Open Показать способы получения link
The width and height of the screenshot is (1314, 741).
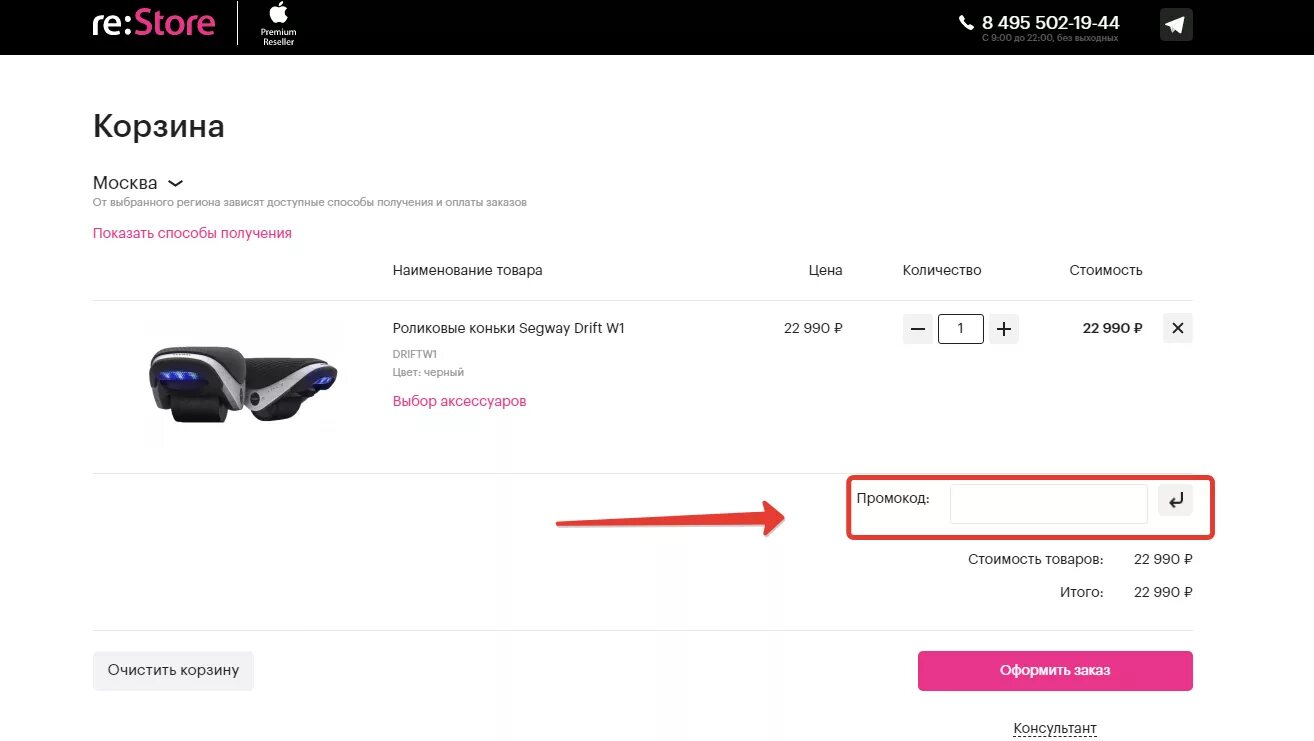[192, 233]
